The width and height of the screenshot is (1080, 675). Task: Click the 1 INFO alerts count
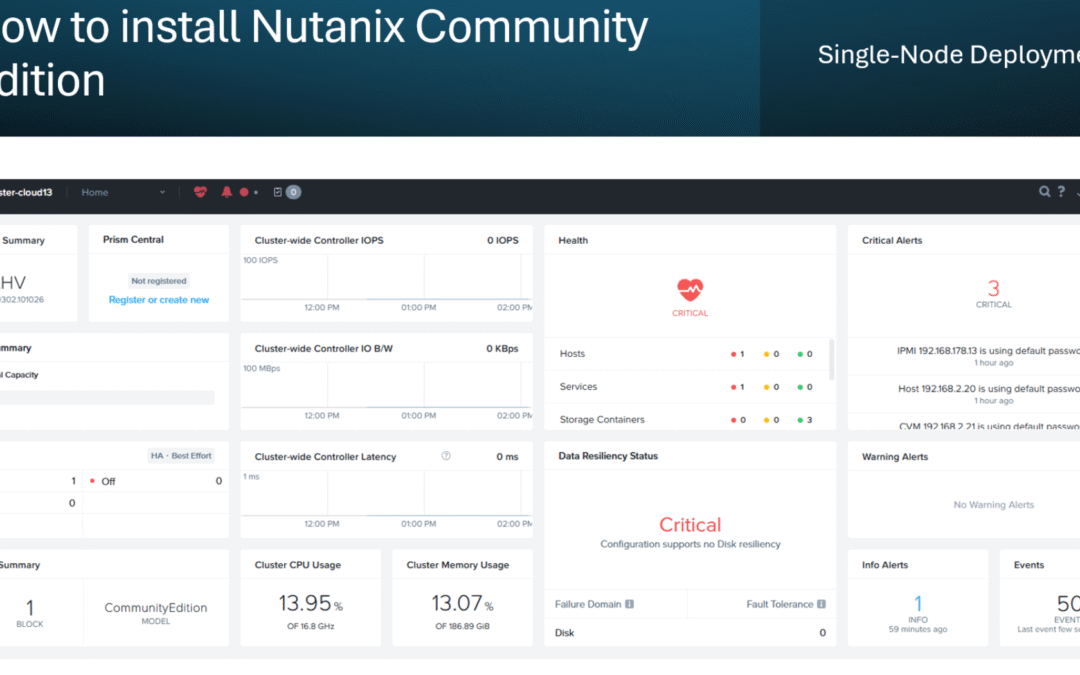tap(917, 608)
